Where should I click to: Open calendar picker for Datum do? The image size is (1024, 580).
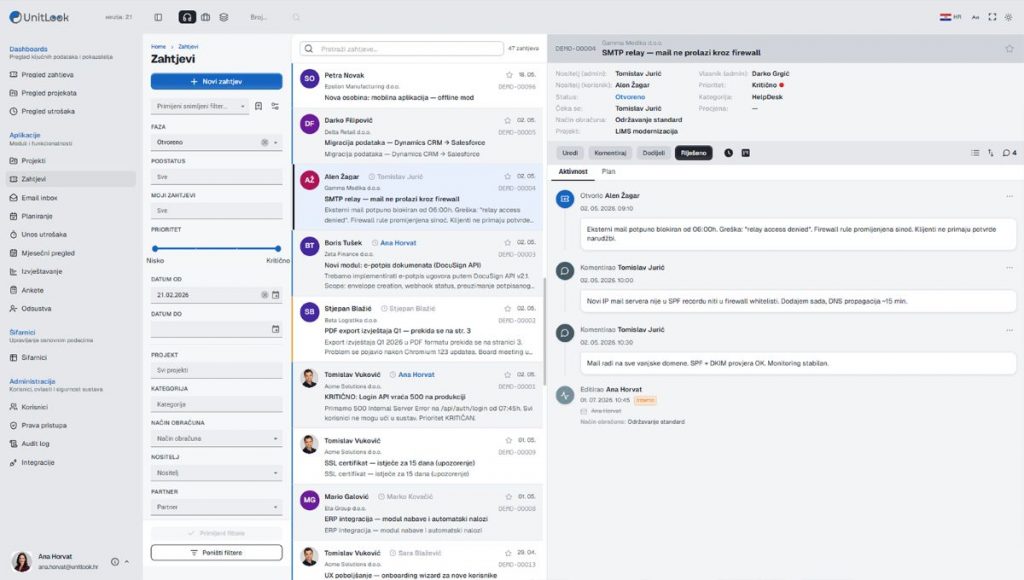tap(276, 329)
